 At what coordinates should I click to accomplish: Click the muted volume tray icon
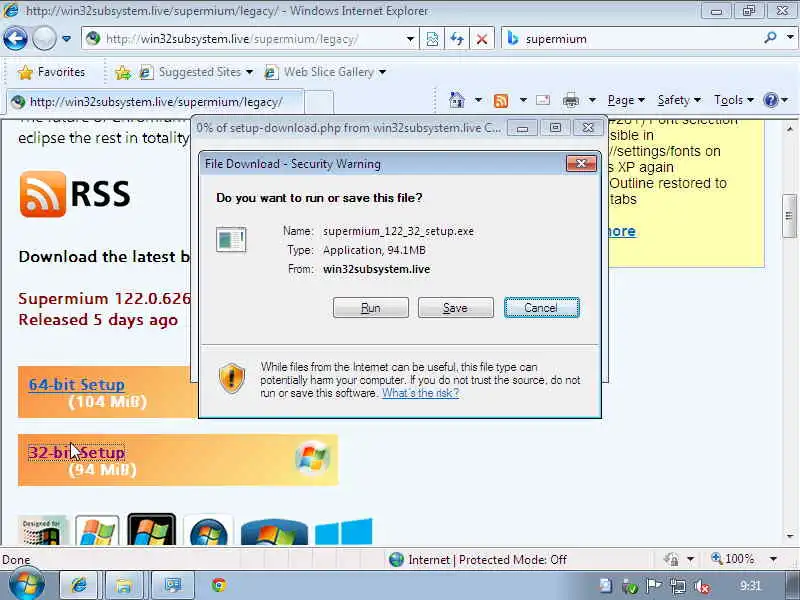(704, 587)
